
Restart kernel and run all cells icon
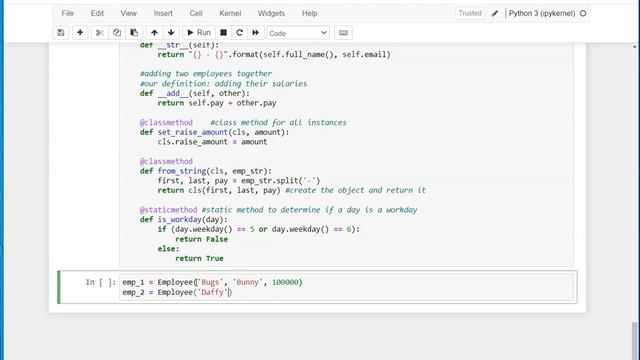click(256, 33)
